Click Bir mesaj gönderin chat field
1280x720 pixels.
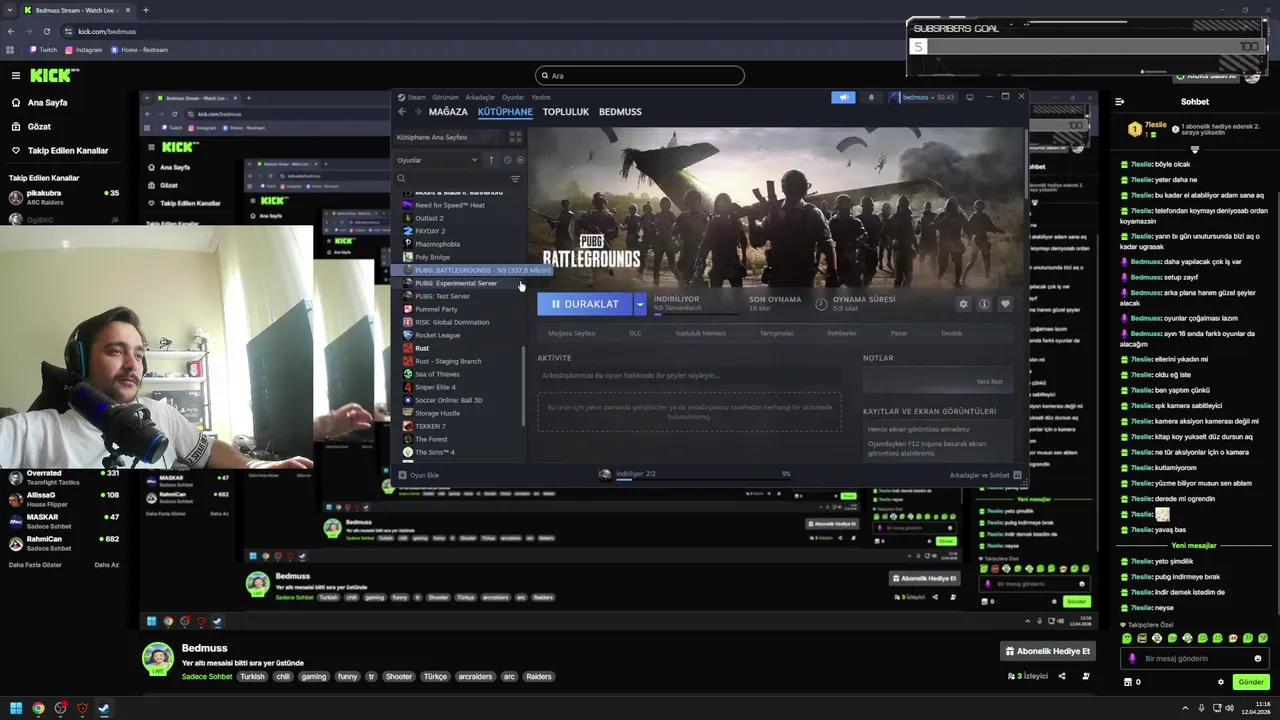coord(1194,658)
